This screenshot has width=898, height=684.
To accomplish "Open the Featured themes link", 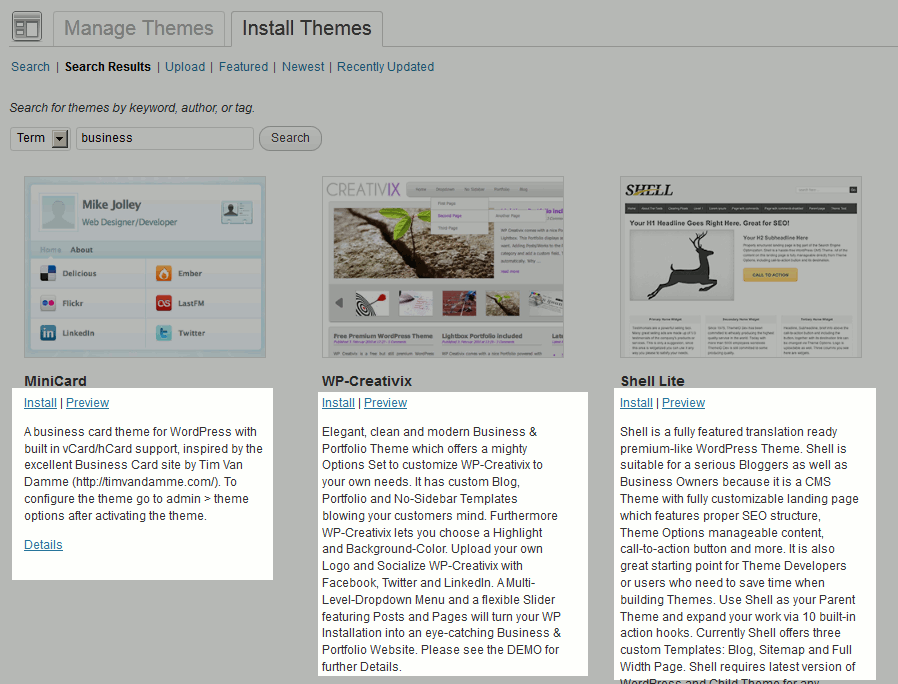I will pos(243,67).
